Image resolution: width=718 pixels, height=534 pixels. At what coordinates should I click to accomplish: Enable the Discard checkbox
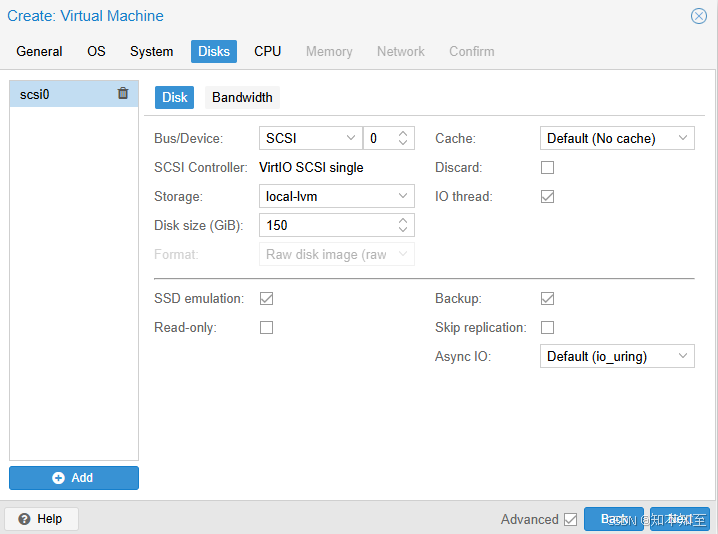[x=547, y=168]
